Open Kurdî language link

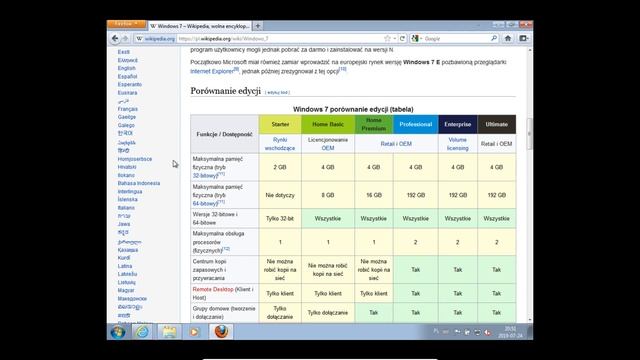coord(124,258)
